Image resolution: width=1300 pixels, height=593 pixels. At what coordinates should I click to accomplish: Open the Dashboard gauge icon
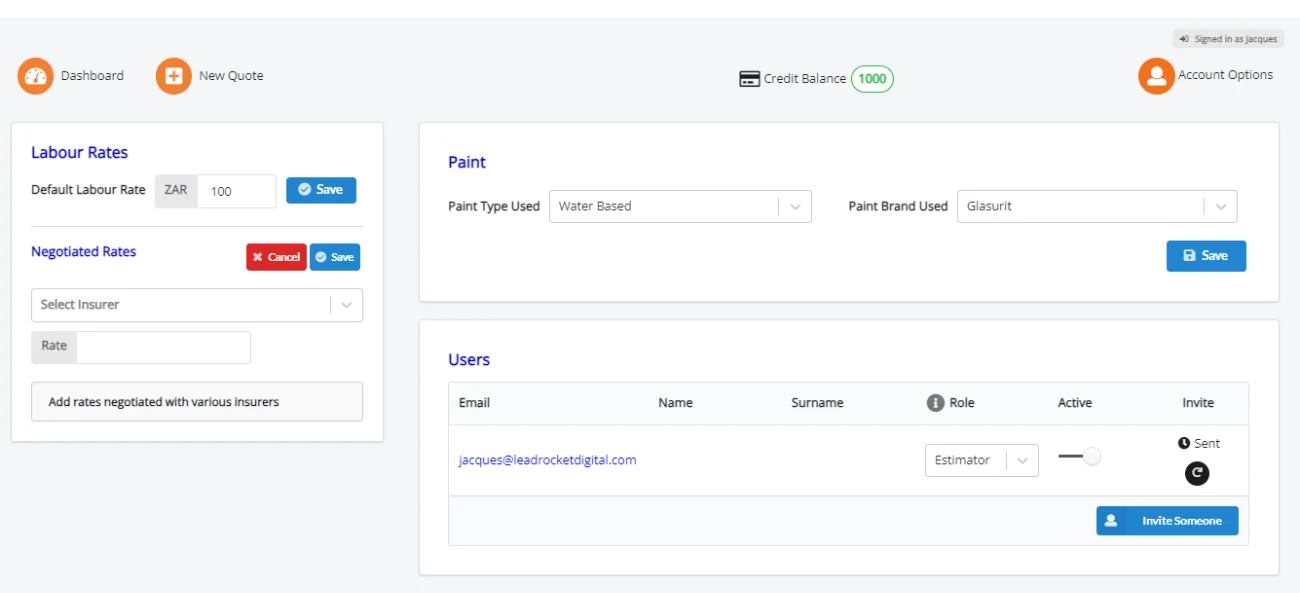tap(36, 76)
